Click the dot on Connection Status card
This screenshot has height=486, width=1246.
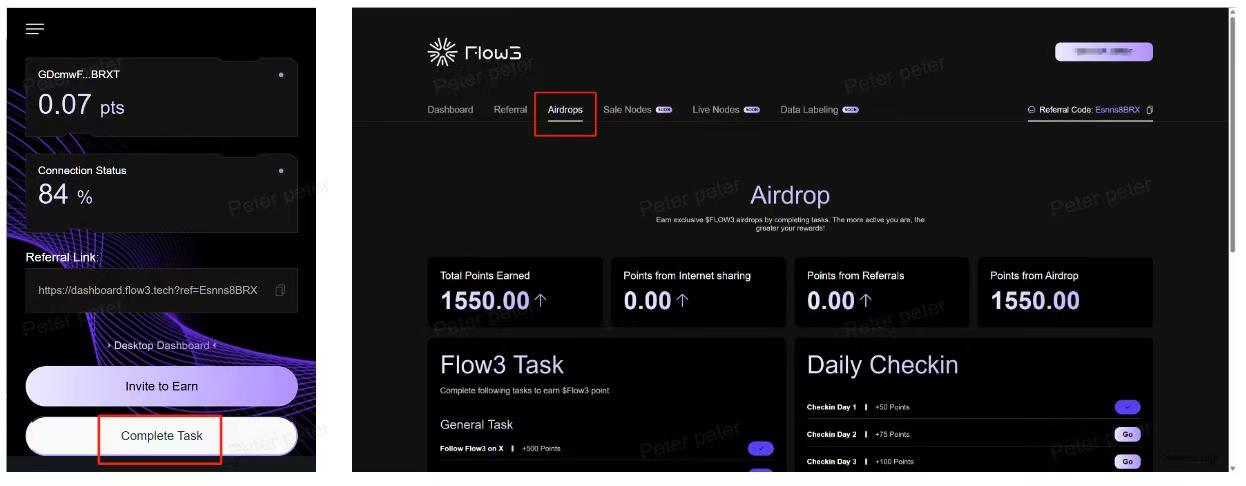click(x=281, y=171)
